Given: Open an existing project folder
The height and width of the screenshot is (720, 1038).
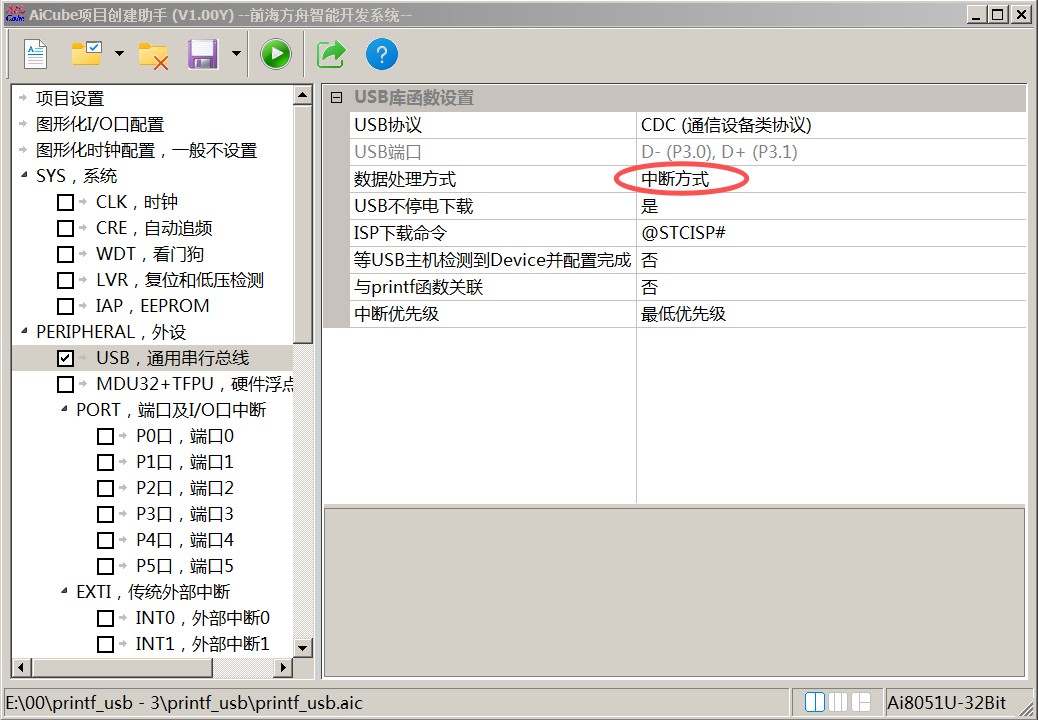Looking at the screenshot, I should (x=88, y=54).
